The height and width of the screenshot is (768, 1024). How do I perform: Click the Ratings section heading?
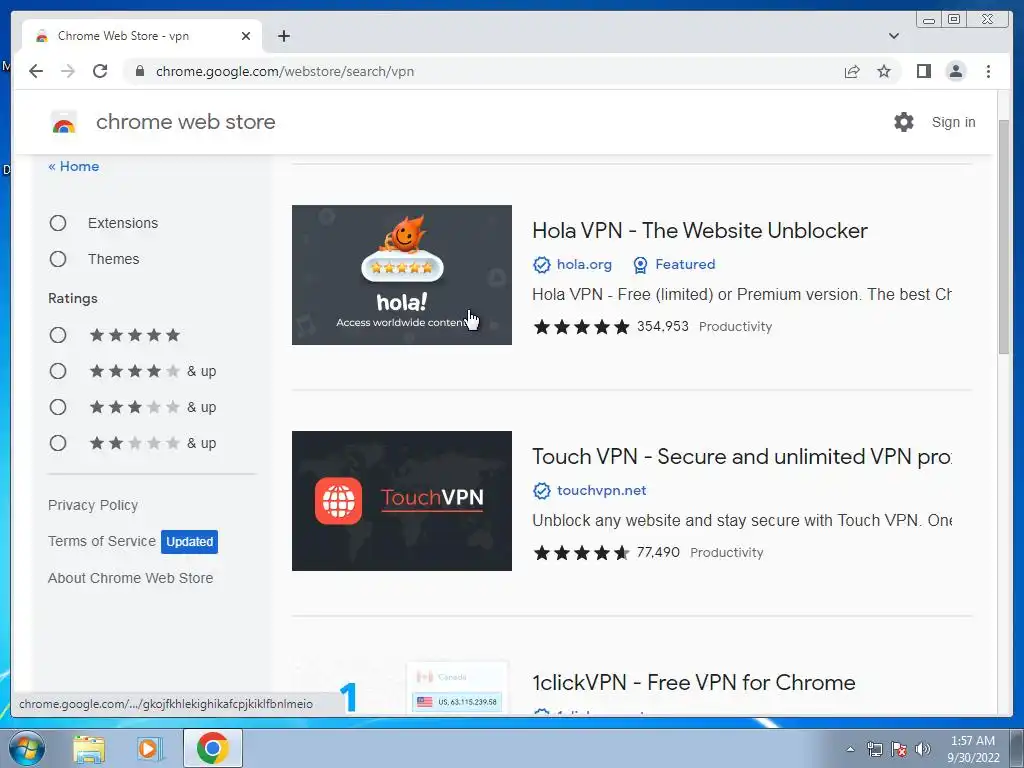72,298
